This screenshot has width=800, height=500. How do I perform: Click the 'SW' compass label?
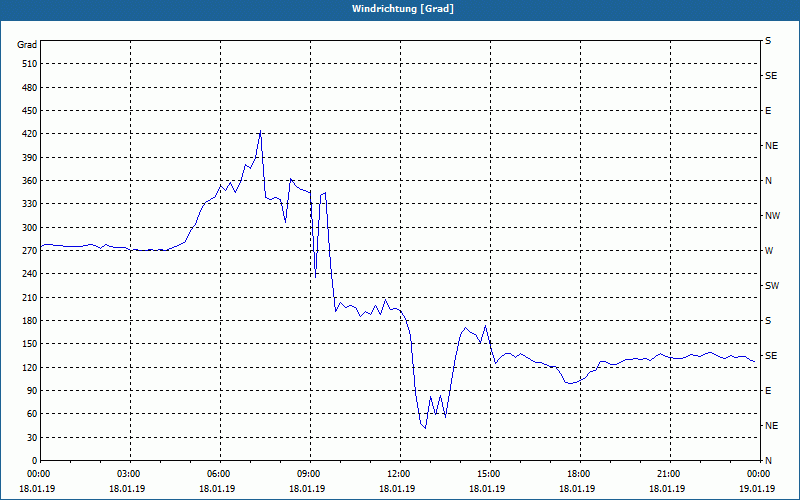(772, 286)
